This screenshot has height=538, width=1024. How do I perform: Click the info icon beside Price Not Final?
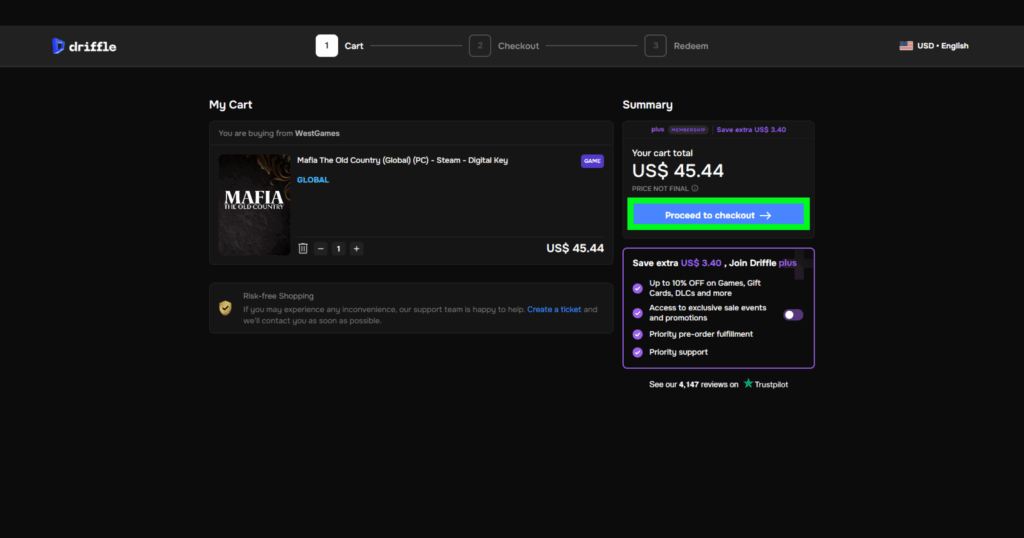click(695, 188)
